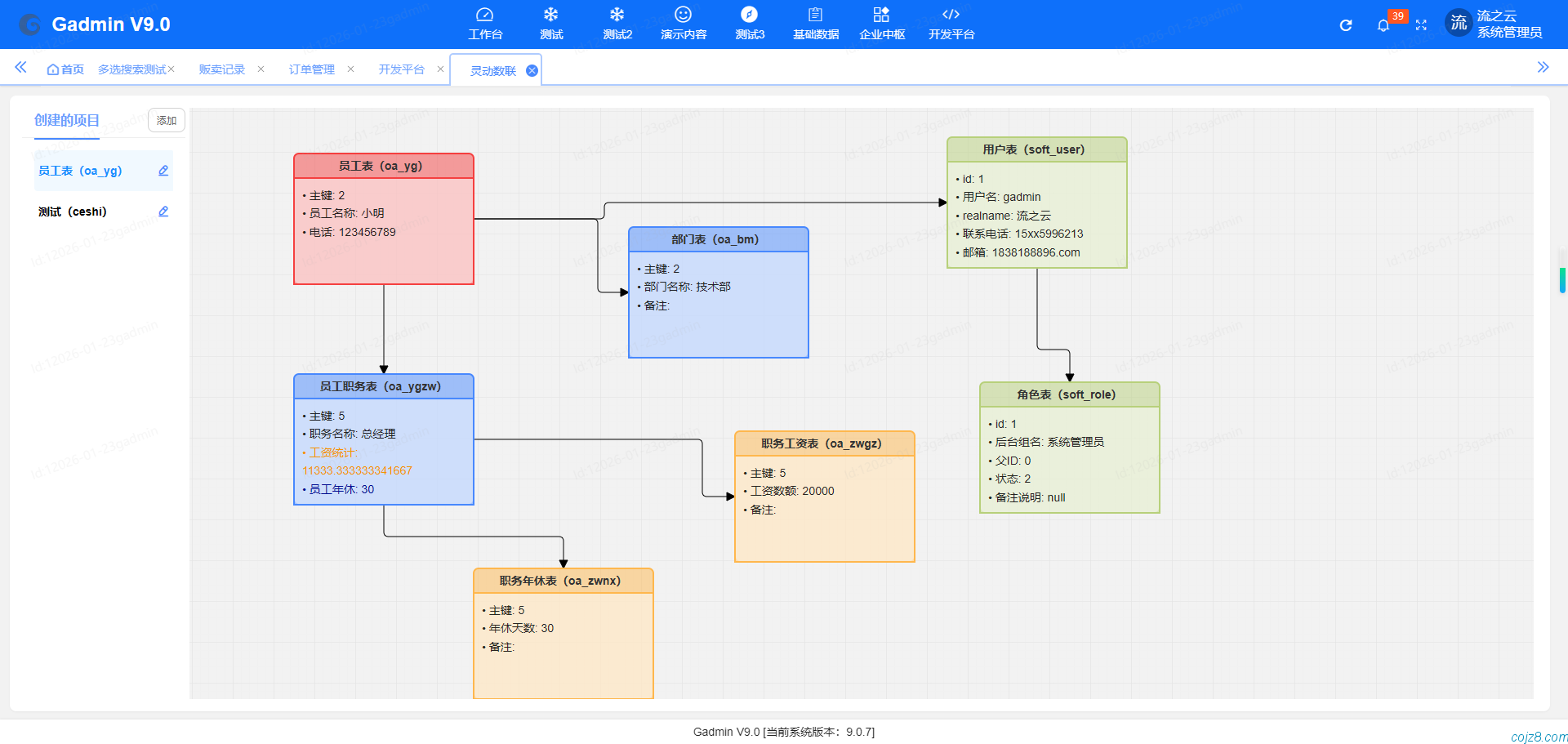The height and width of the screenshot is (744, 1568).
Task: Collapse tabs with the left double chevron
Action: [20, 68]
